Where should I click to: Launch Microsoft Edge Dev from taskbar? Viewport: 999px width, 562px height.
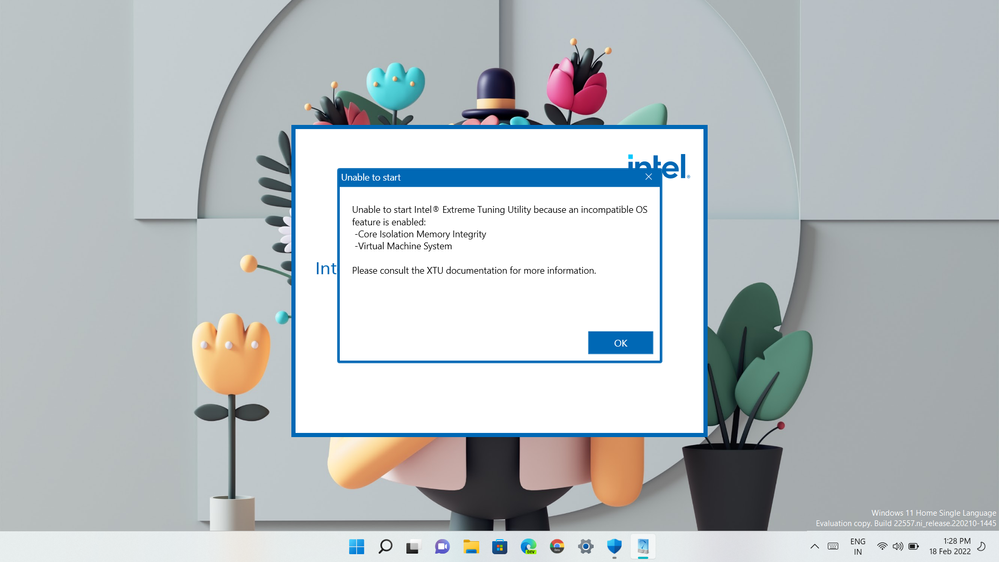point(528,547)
